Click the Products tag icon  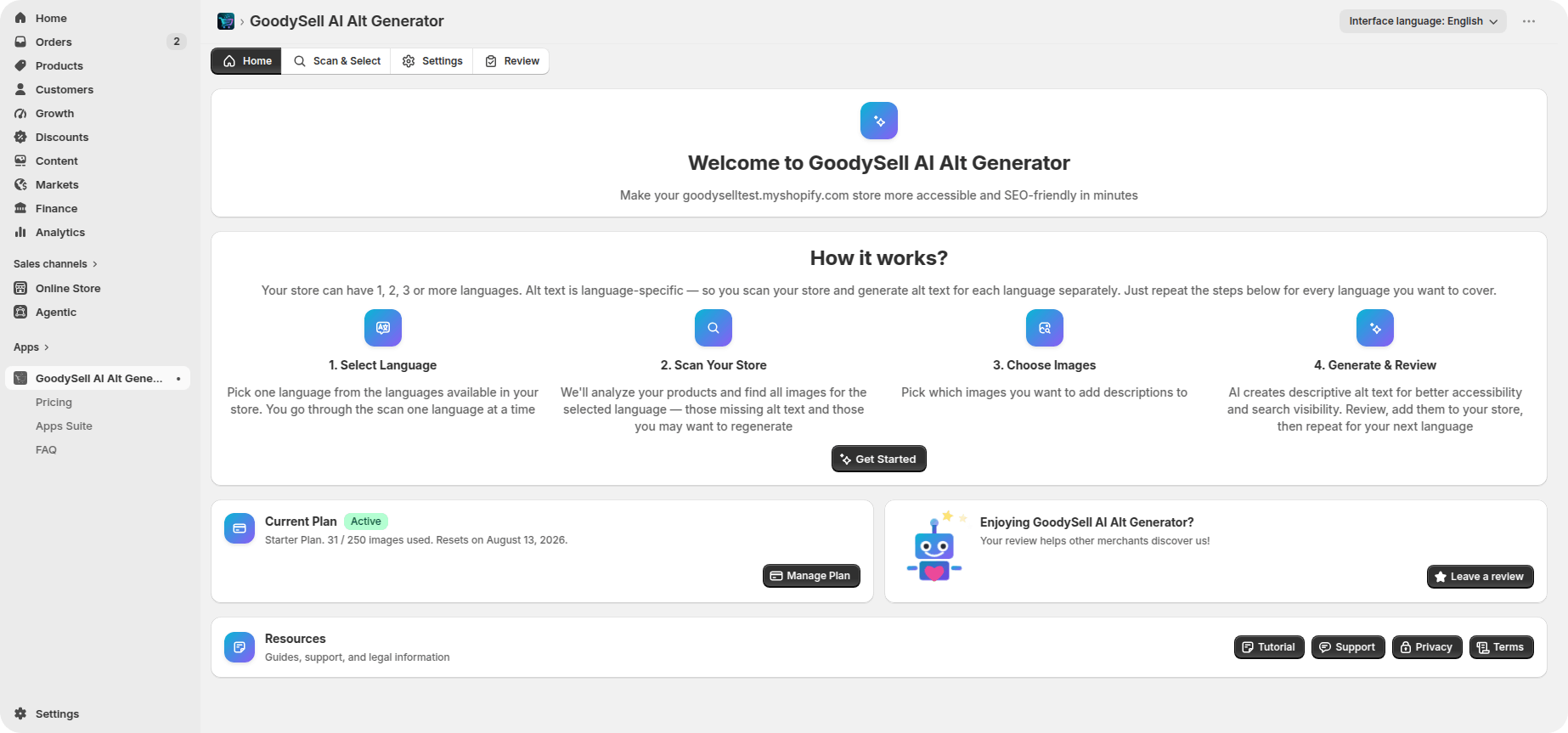click(x=20, y=65)
